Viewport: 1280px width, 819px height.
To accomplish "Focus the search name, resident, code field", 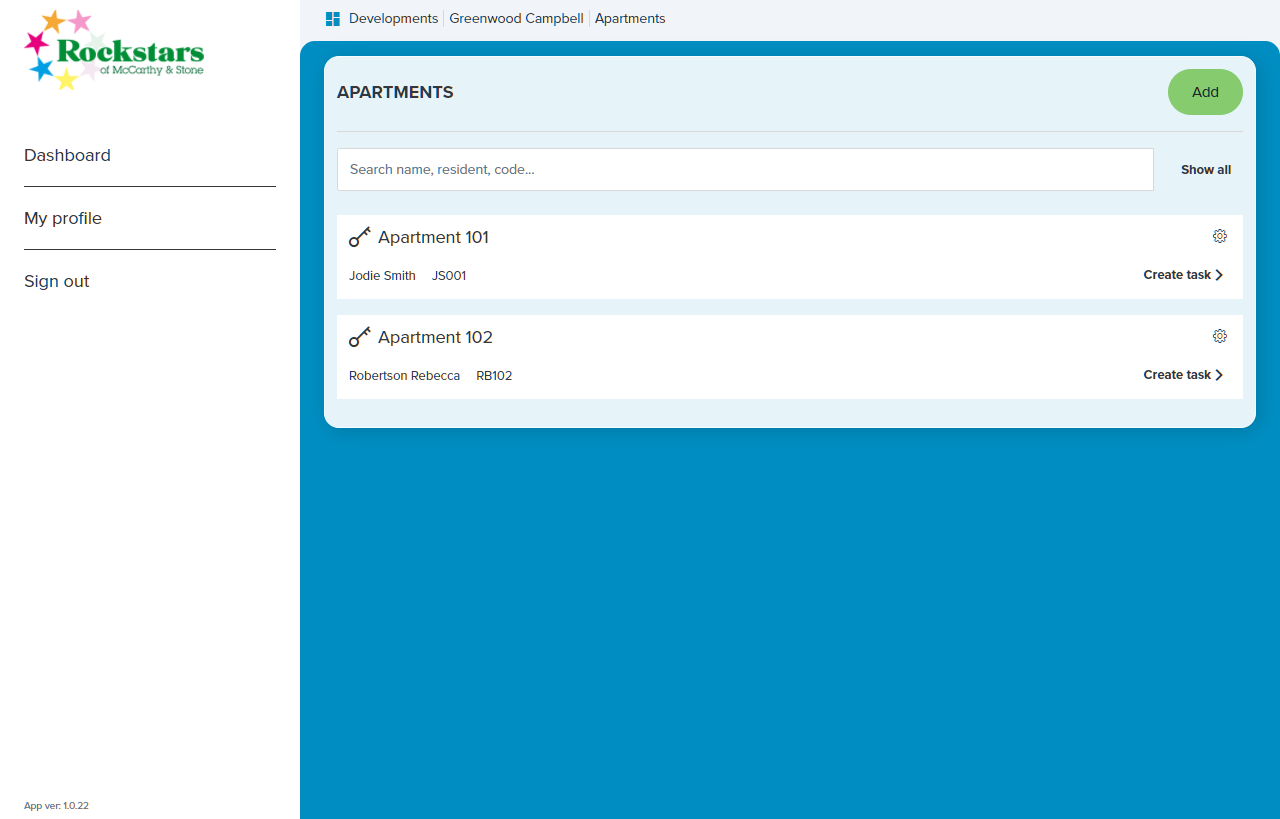I will 745,170.
